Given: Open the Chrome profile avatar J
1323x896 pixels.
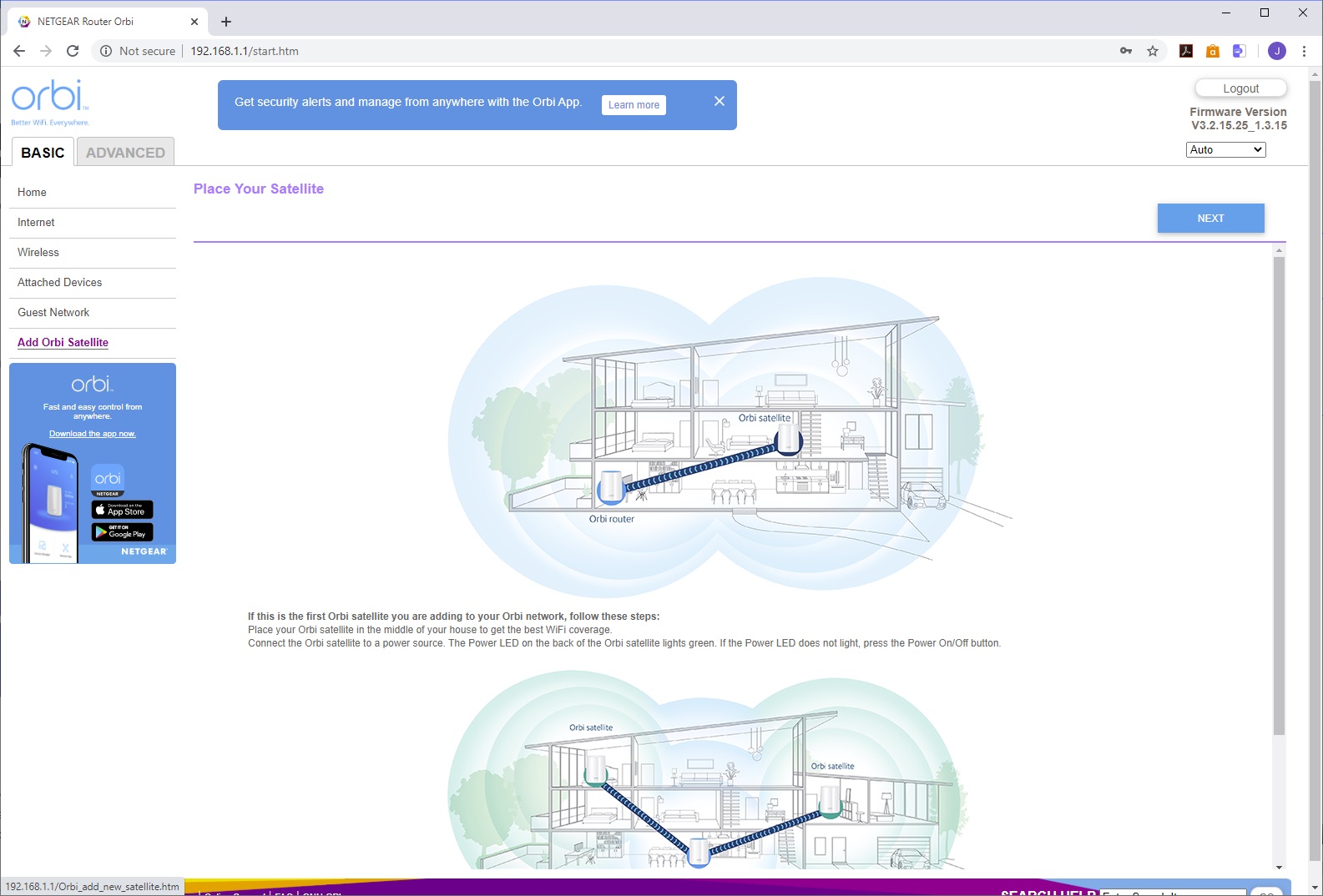Looking at the screenshot, I should (1277, 51).
